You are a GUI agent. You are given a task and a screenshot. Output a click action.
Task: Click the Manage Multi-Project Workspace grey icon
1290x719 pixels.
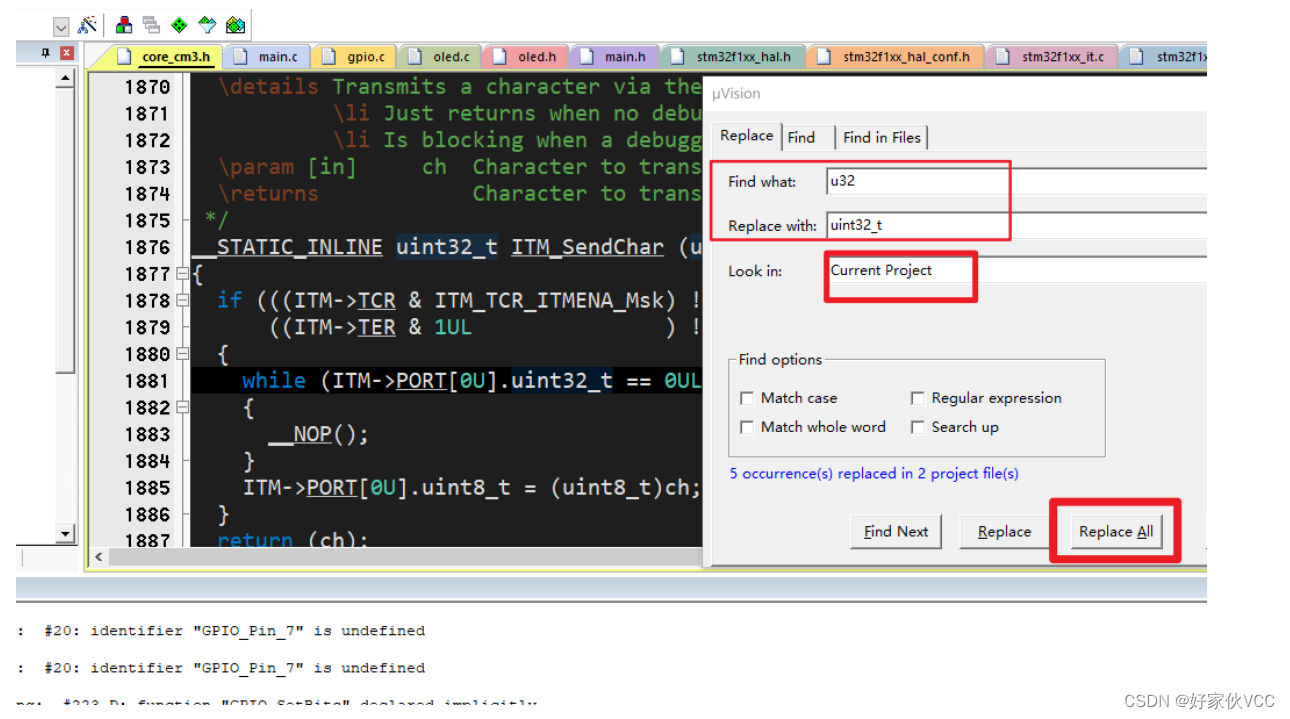click(x=151, y=24)
